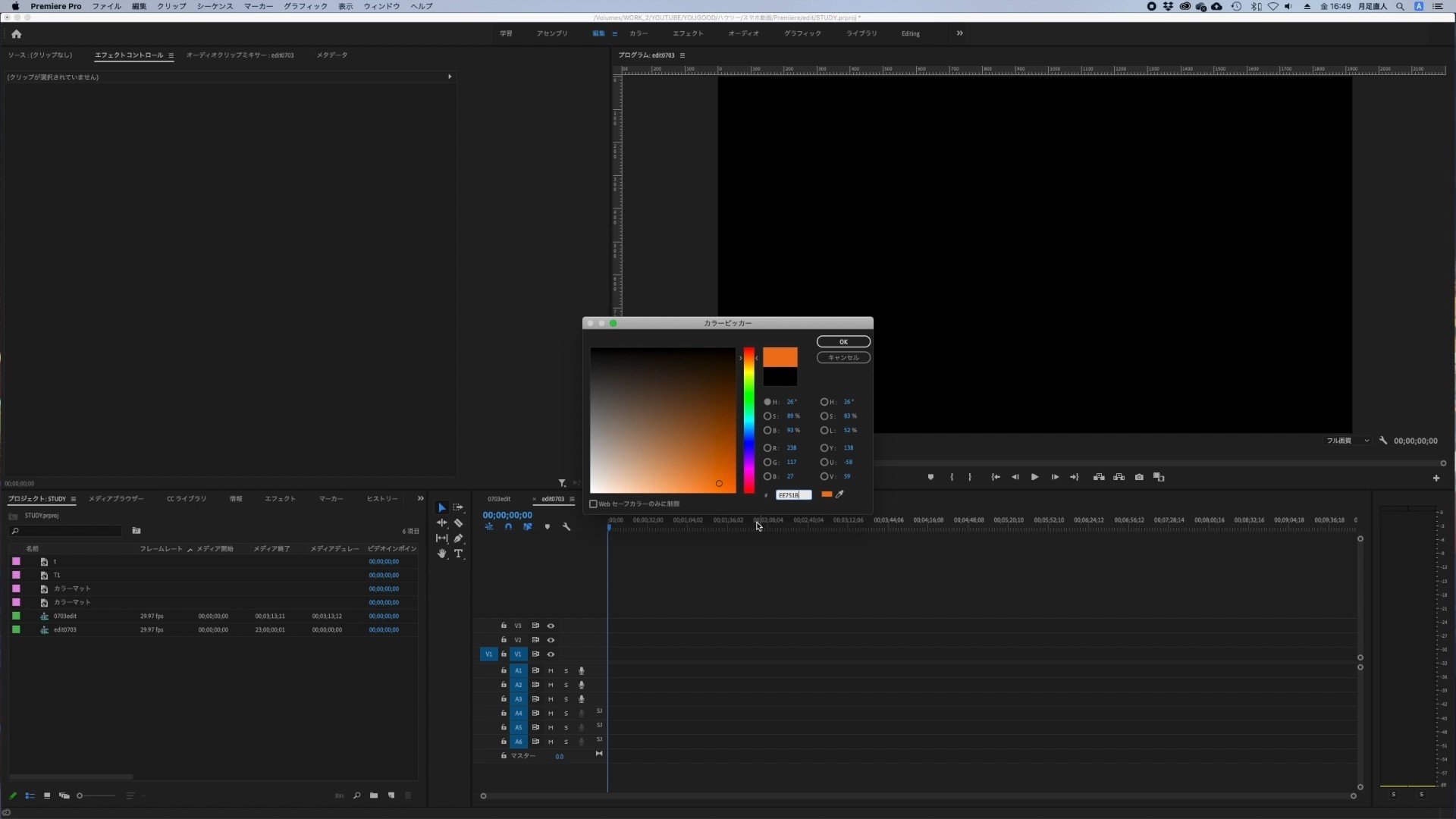This screenshot has height=819, width=1456.
Task: Open comparison view icon
Action: (1159, 478)
